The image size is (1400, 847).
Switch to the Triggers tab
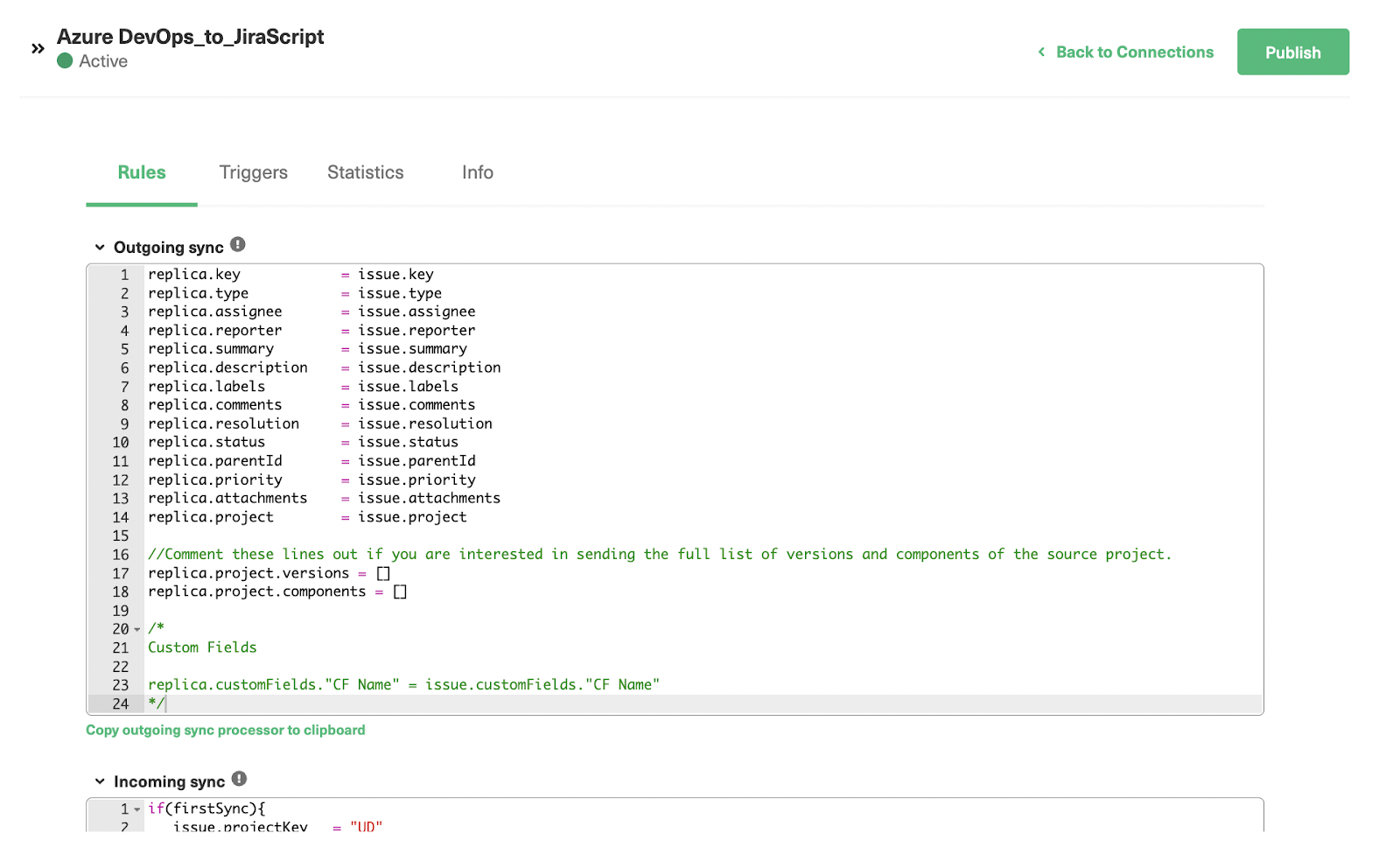click(x=254, y=172)
